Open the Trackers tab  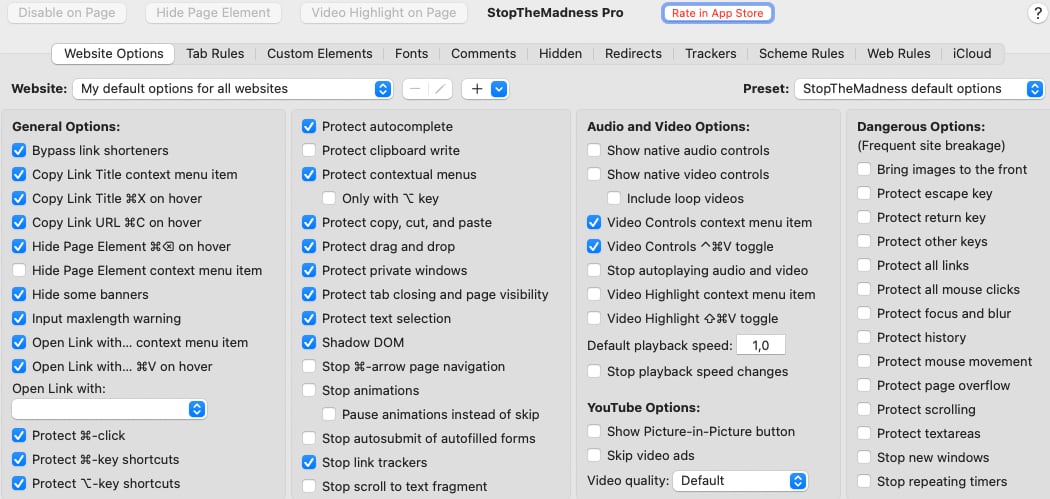click(x=710, y=54)
